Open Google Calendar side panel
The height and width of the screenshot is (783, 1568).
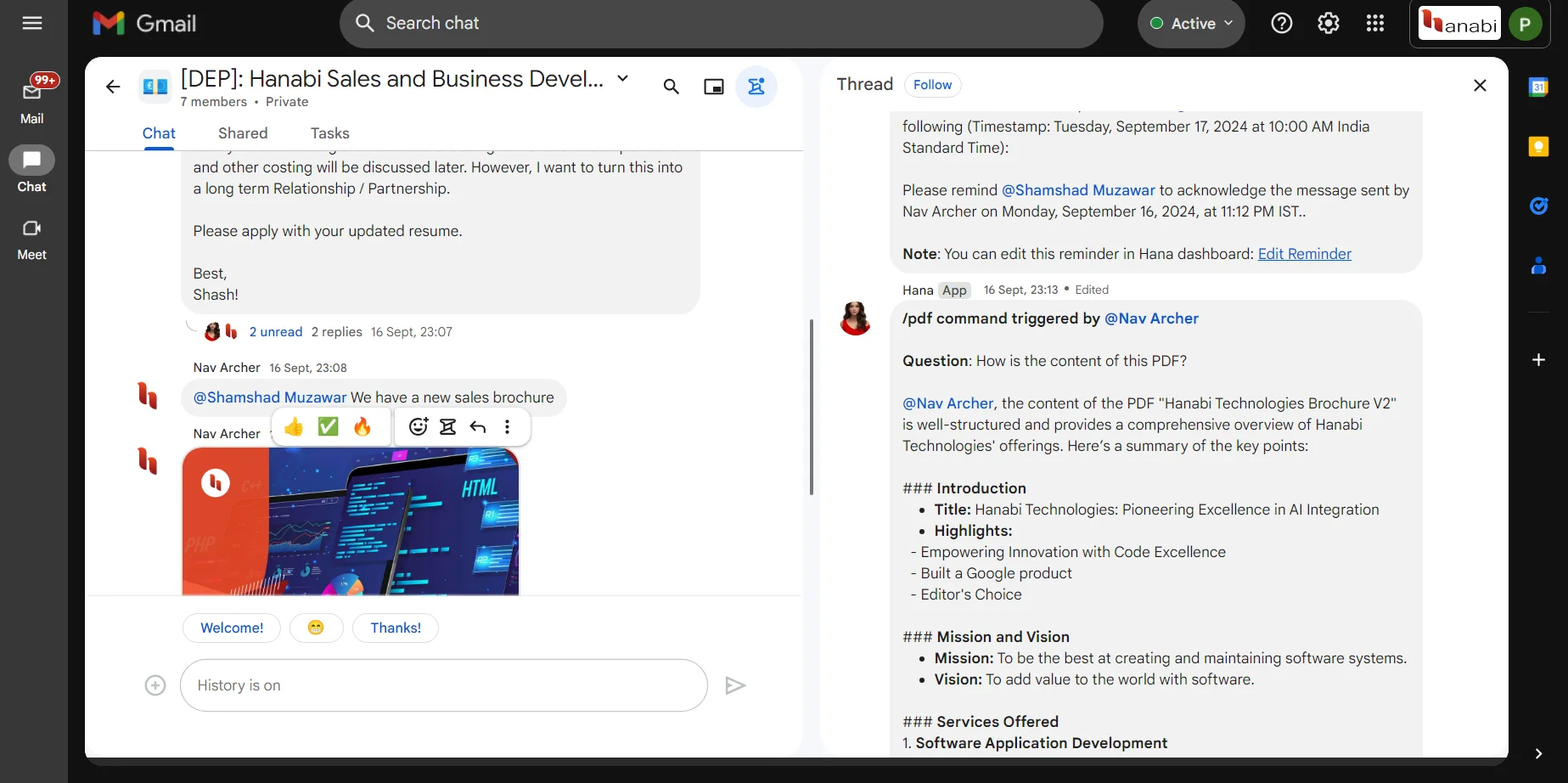1538,87
